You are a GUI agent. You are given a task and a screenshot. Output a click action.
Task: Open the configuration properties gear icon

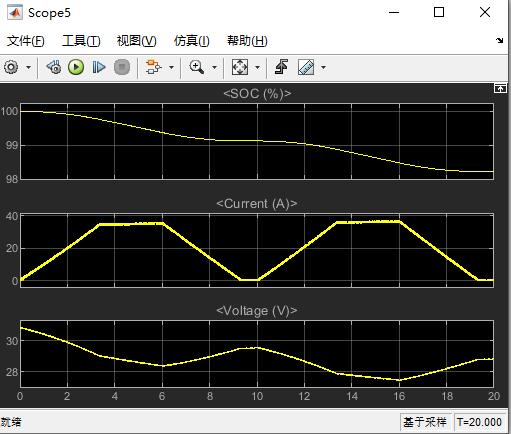[11, 67]
